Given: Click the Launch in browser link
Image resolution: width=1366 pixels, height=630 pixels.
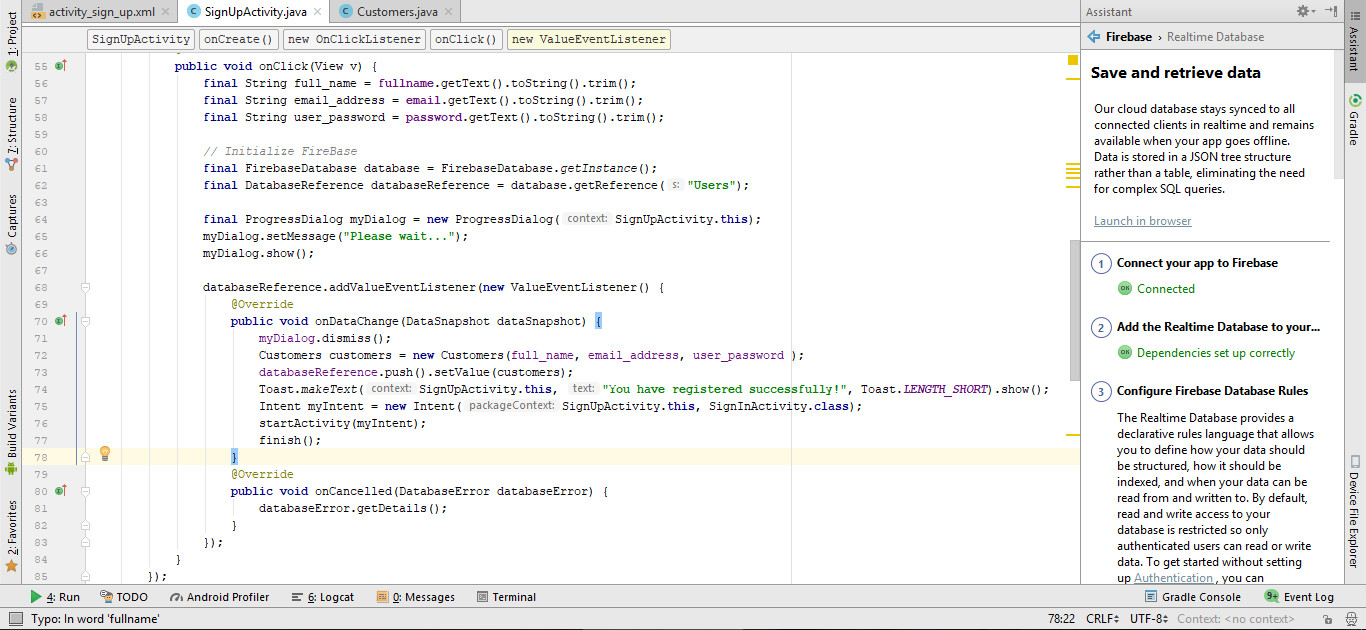Looking at the screenshot, I should tap(1142, 220).
